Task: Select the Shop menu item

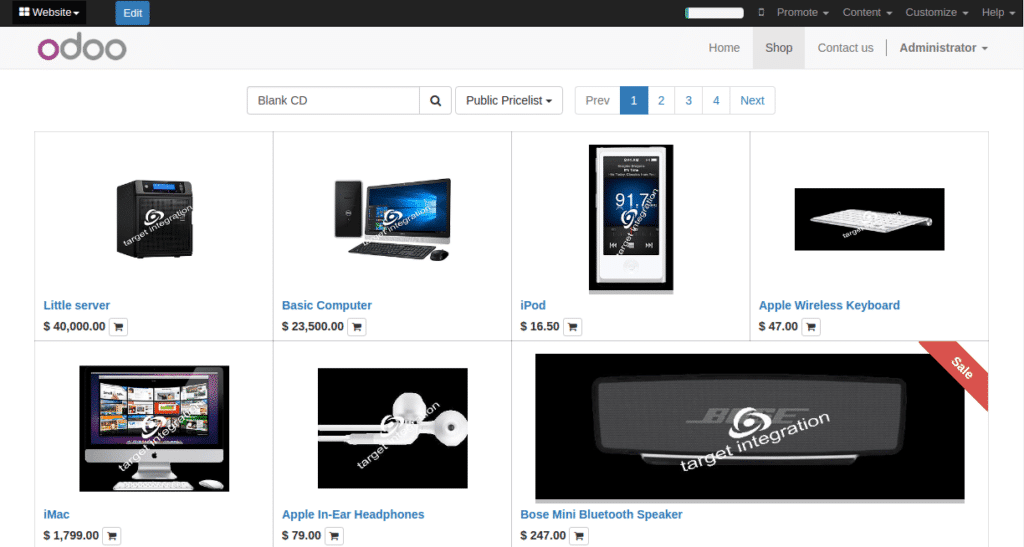Action: pyautogui.click(x=778, y=48)
